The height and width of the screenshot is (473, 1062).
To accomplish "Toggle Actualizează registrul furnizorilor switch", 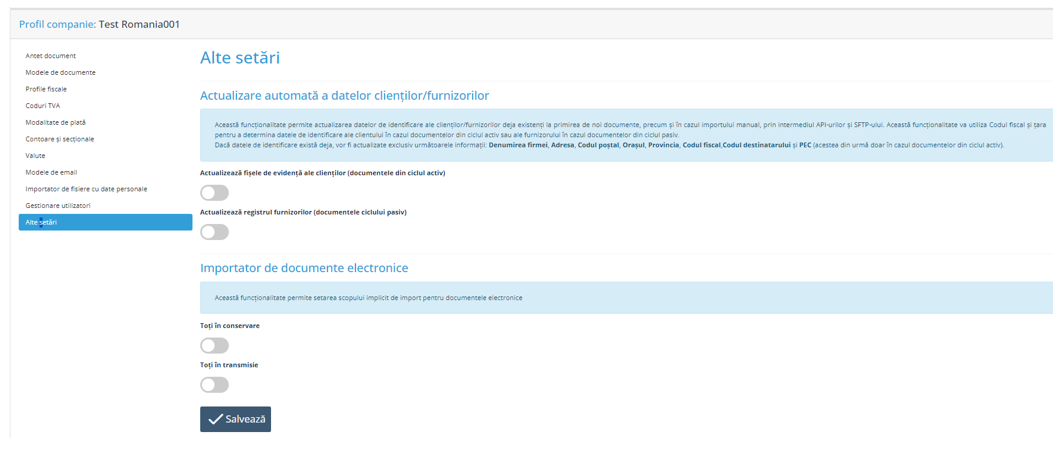I will point(214,232).
